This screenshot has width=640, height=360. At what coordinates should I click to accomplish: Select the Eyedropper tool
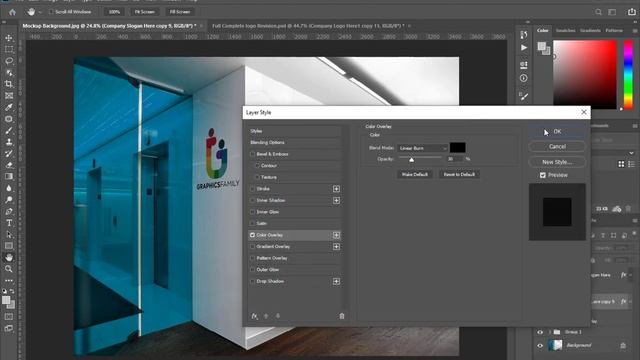tap(9, 107)
